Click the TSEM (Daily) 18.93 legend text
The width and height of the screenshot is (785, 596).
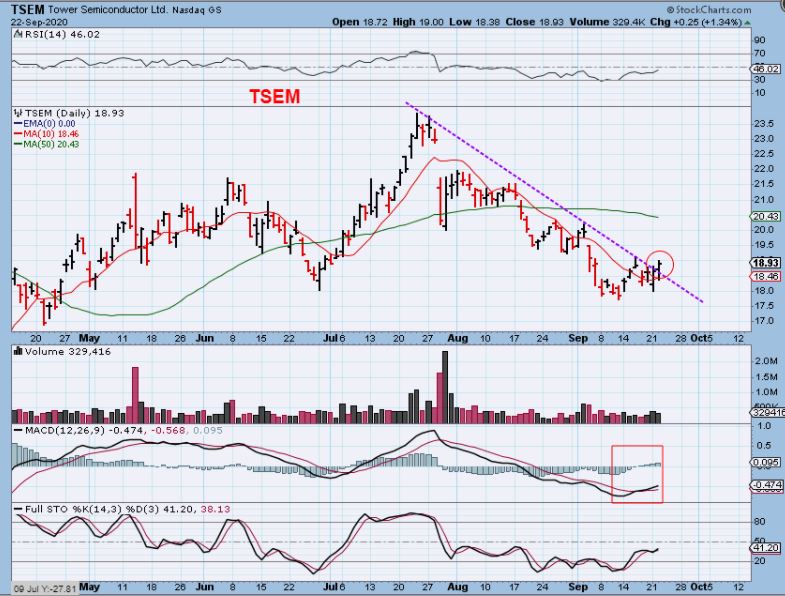[75, 113]
